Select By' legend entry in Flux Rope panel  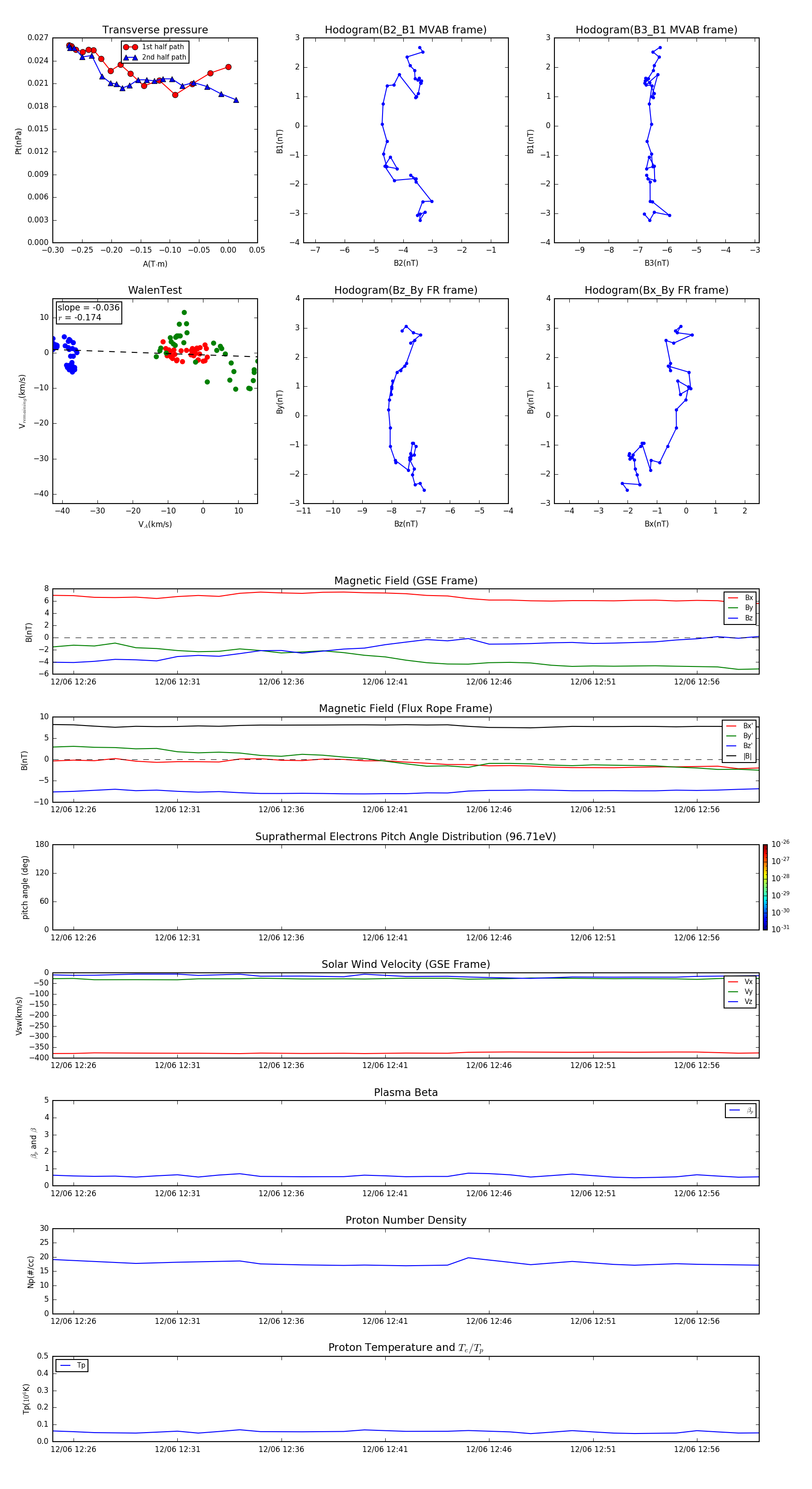[740, 736]
